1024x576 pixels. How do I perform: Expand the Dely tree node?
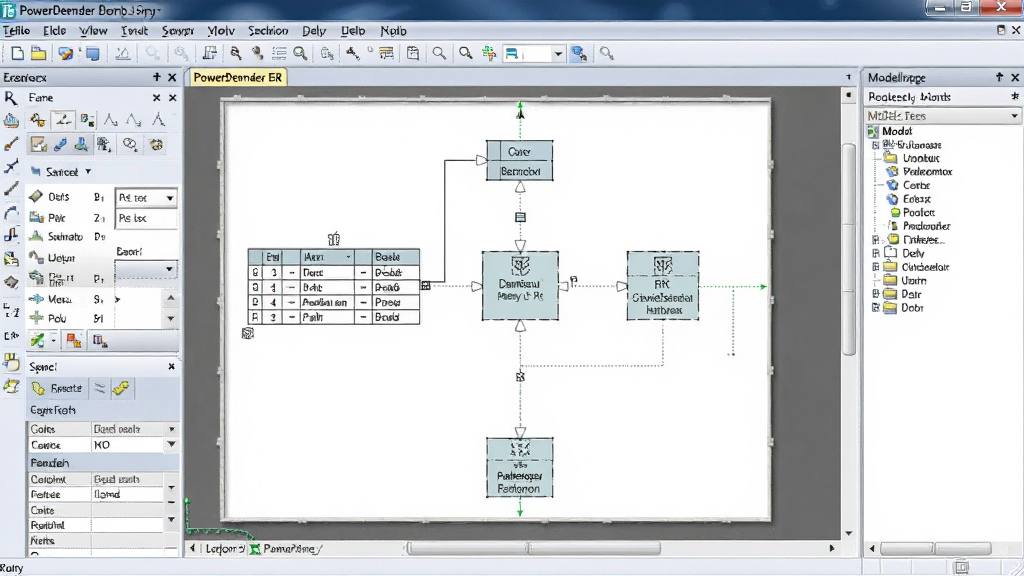tap(876, 253)
